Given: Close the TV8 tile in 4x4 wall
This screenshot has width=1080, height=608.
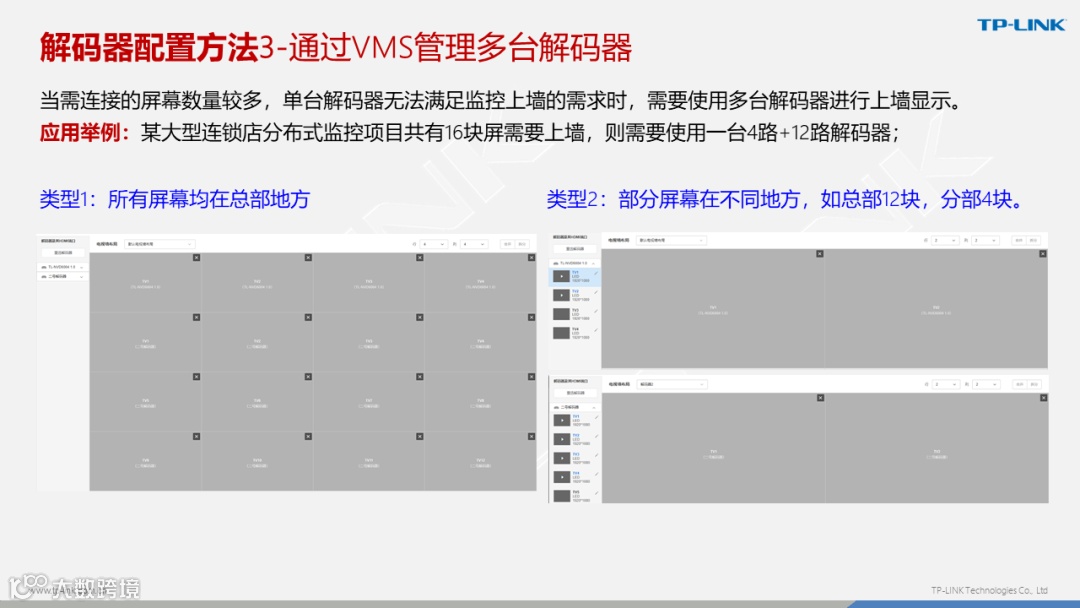Looking at the screenshot, I should pyautogui.click(x=532, y=377).
